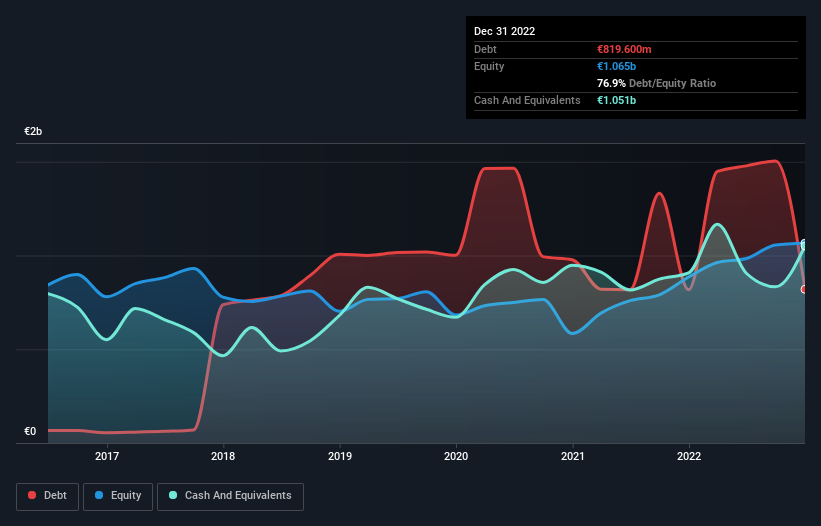Click the Equity label in tooltip
The image size is (821, 526).
[x=489, y=66]
